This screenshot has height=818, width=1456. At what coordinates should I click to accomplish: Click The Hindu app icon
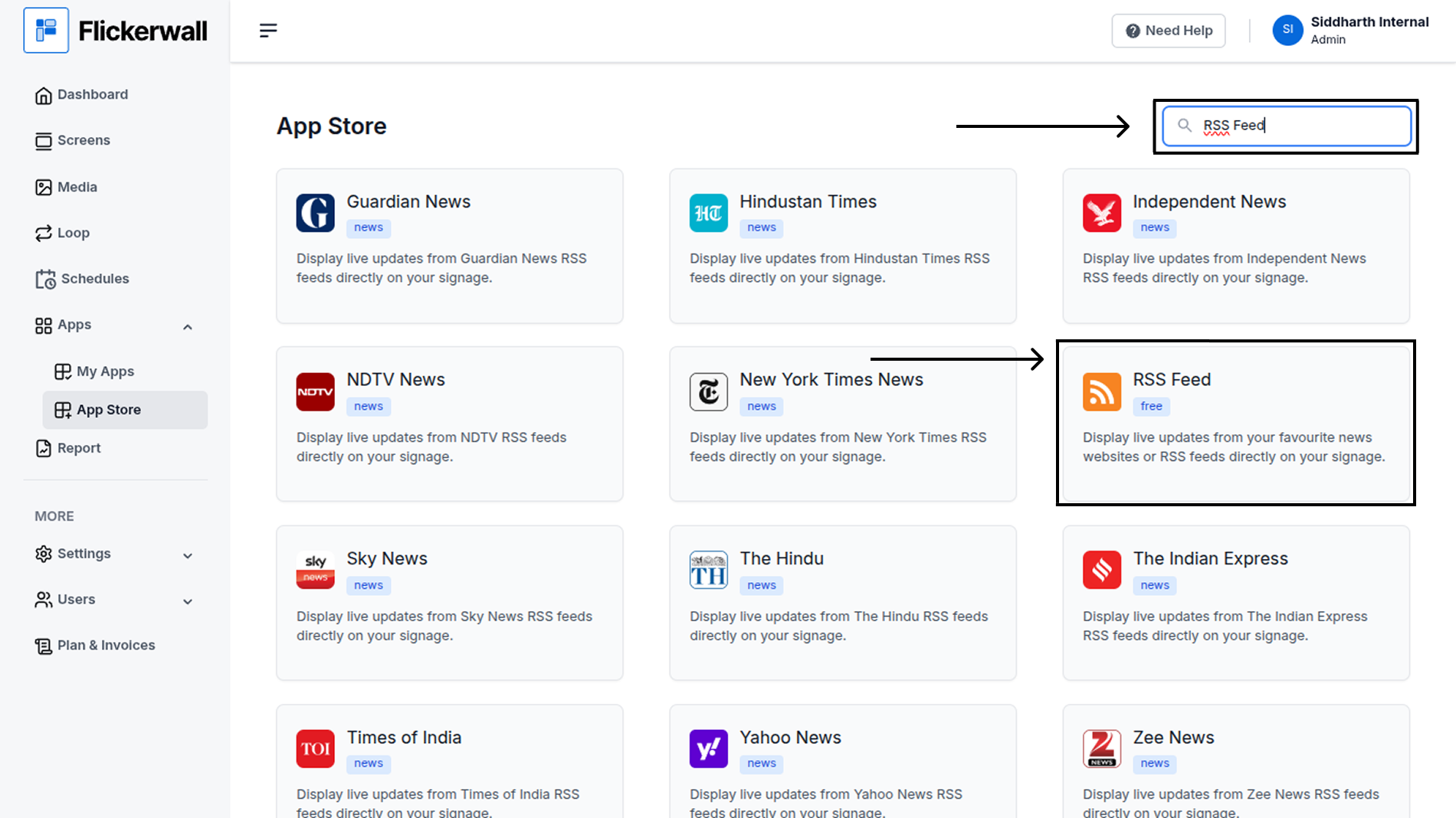pos(709,570)
